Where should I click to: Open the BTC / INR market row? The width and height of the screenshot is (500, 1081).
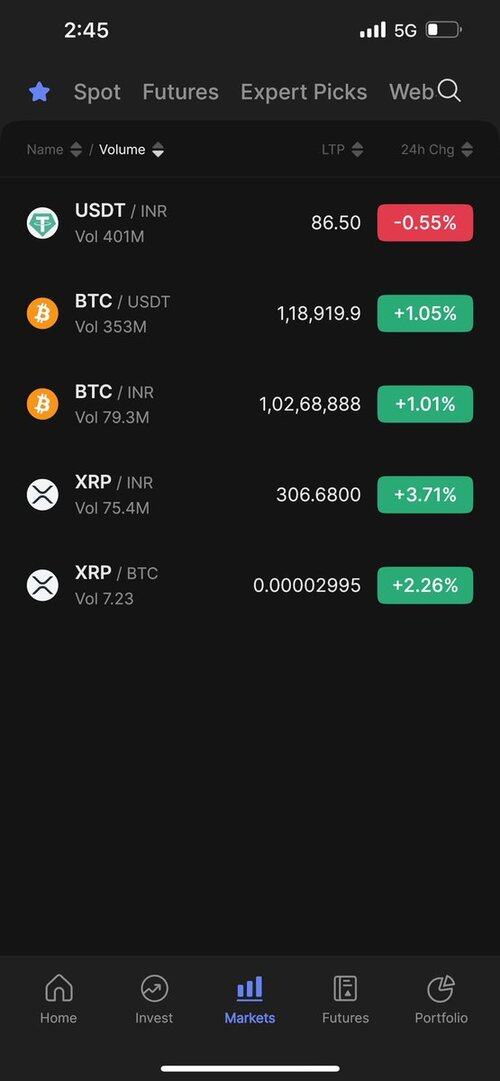pyautogui.click(x=250, y=404)
